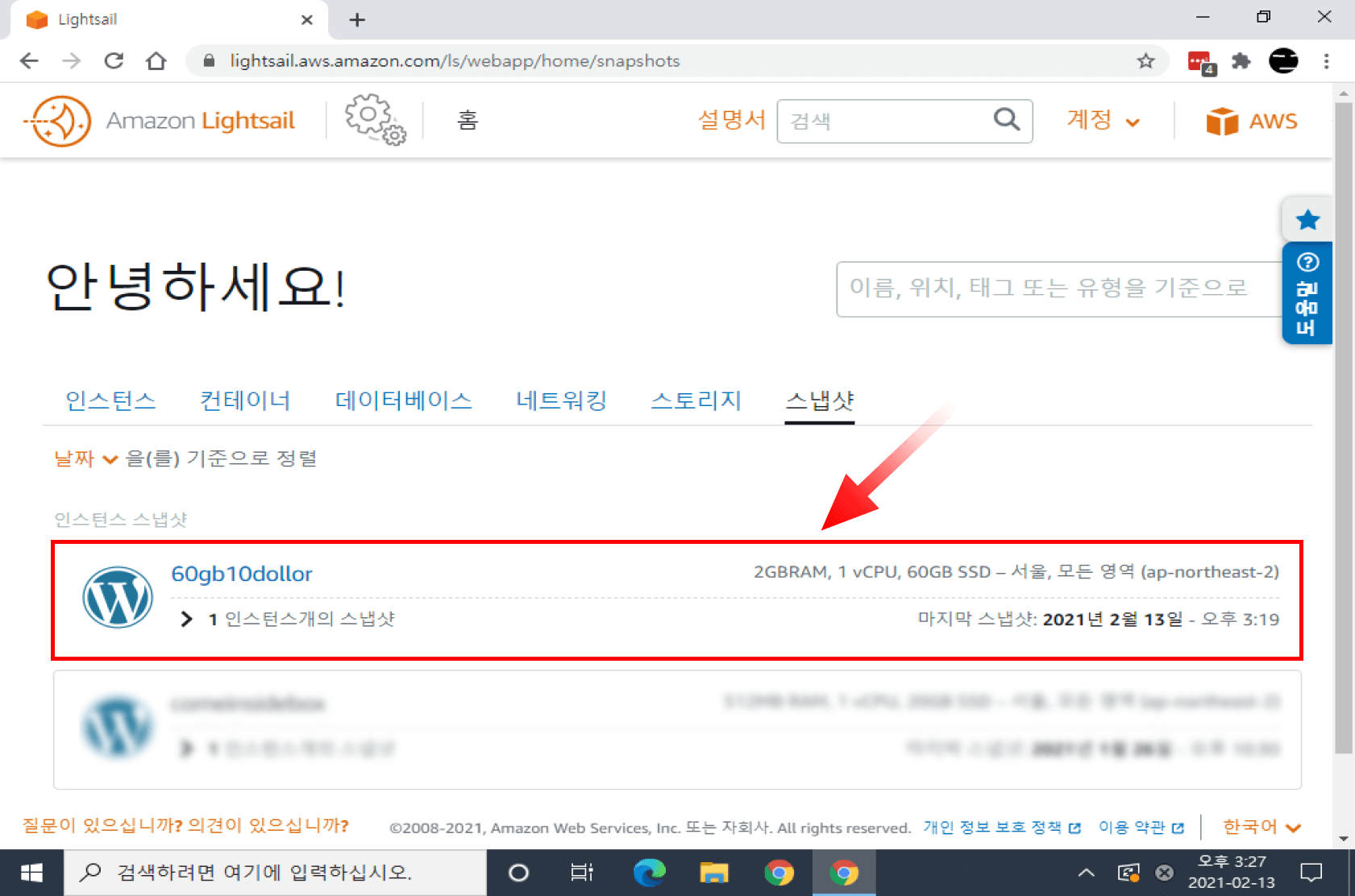Open Task View on taskbar

[x=582, y=873]
